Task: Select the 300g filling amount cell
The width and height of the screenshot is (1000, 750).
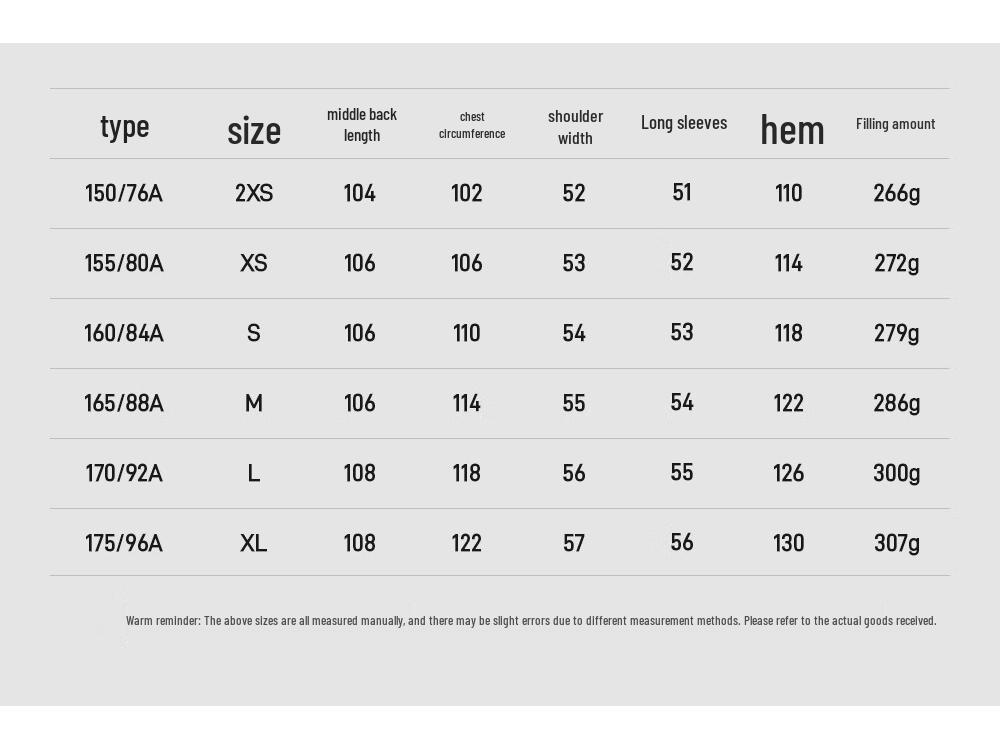Action: pos(897,473)
